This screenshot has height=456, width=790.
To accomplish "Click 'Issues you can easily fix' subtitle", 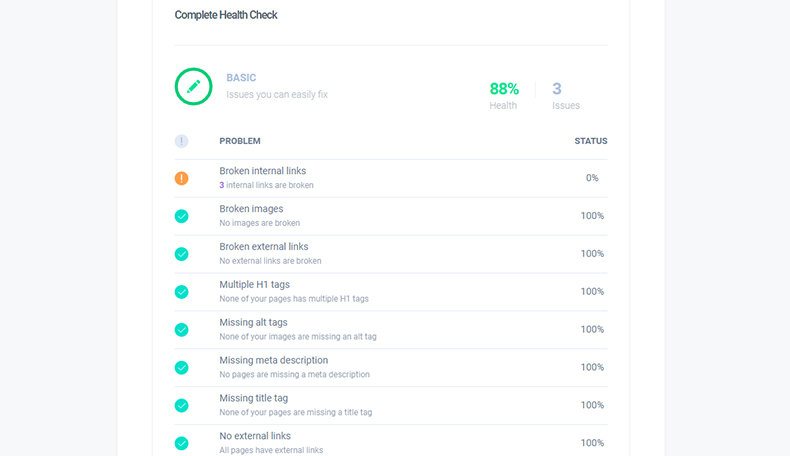I will pyautogui.click(x=277, y=95).
